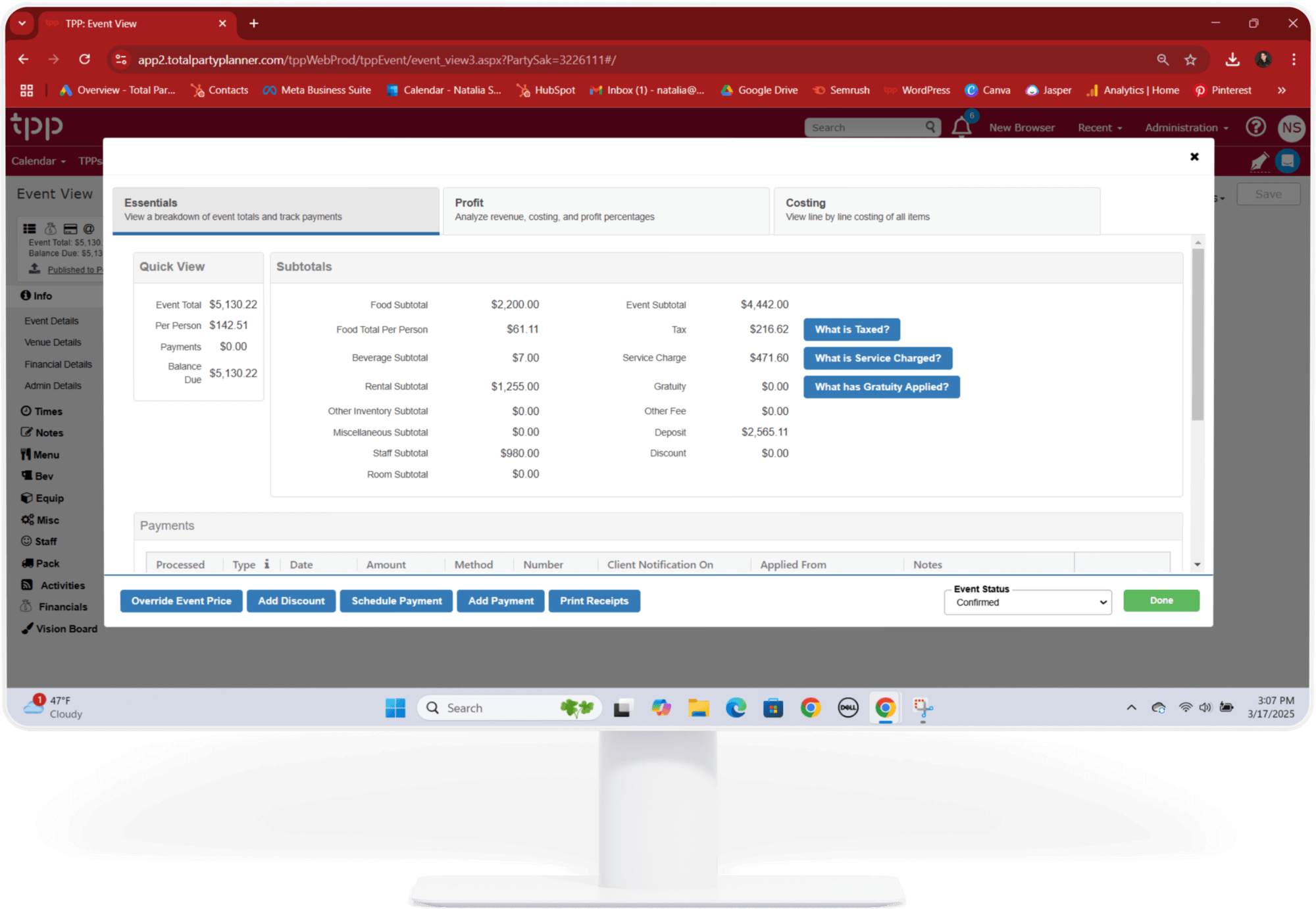Open the Event Status dropdown showing Confirmed
The image size is (1316, 909).
pos(1027,602)
